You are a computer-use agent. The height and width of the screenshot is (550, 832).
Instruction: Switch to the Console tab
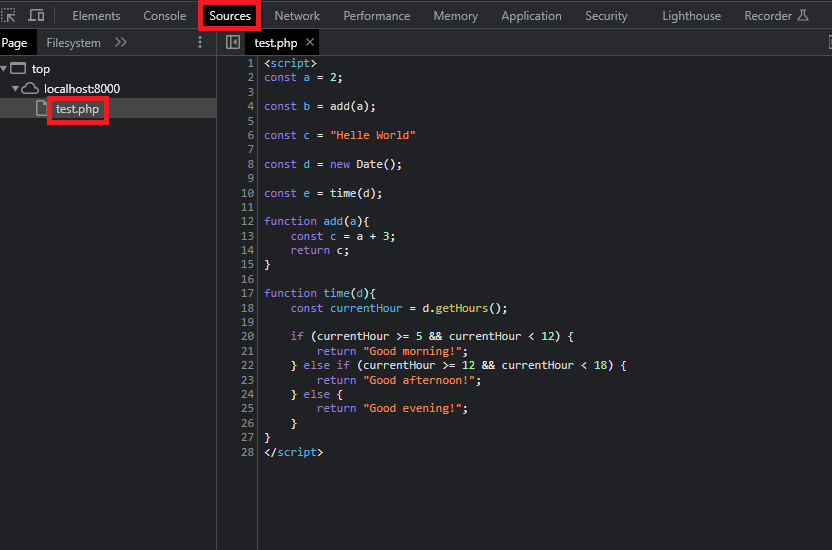164,16
